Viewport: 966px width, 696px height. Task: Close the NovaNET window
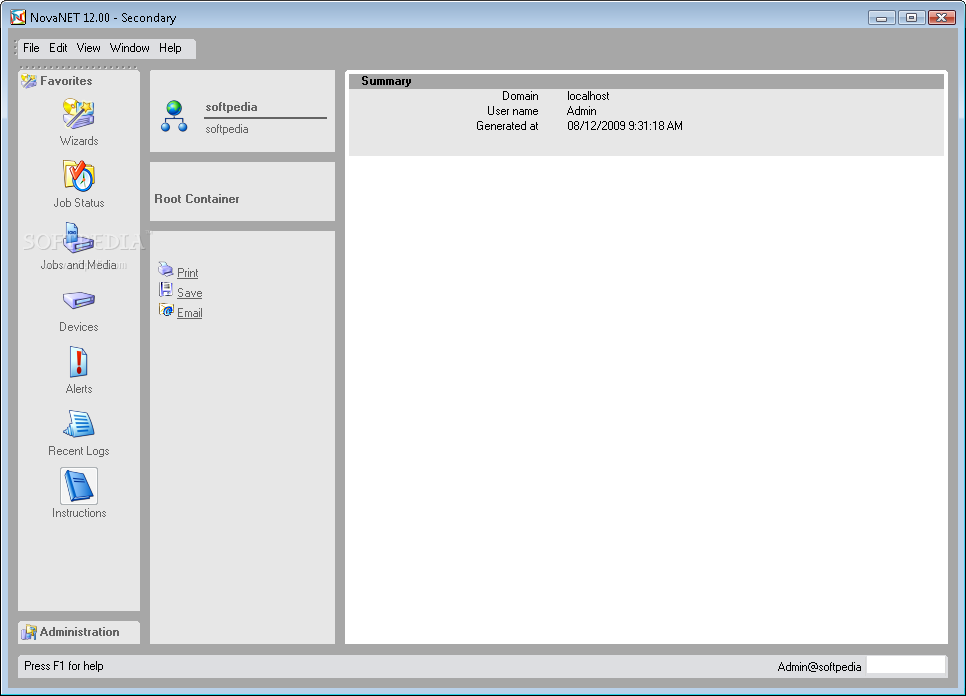(941, 17)
